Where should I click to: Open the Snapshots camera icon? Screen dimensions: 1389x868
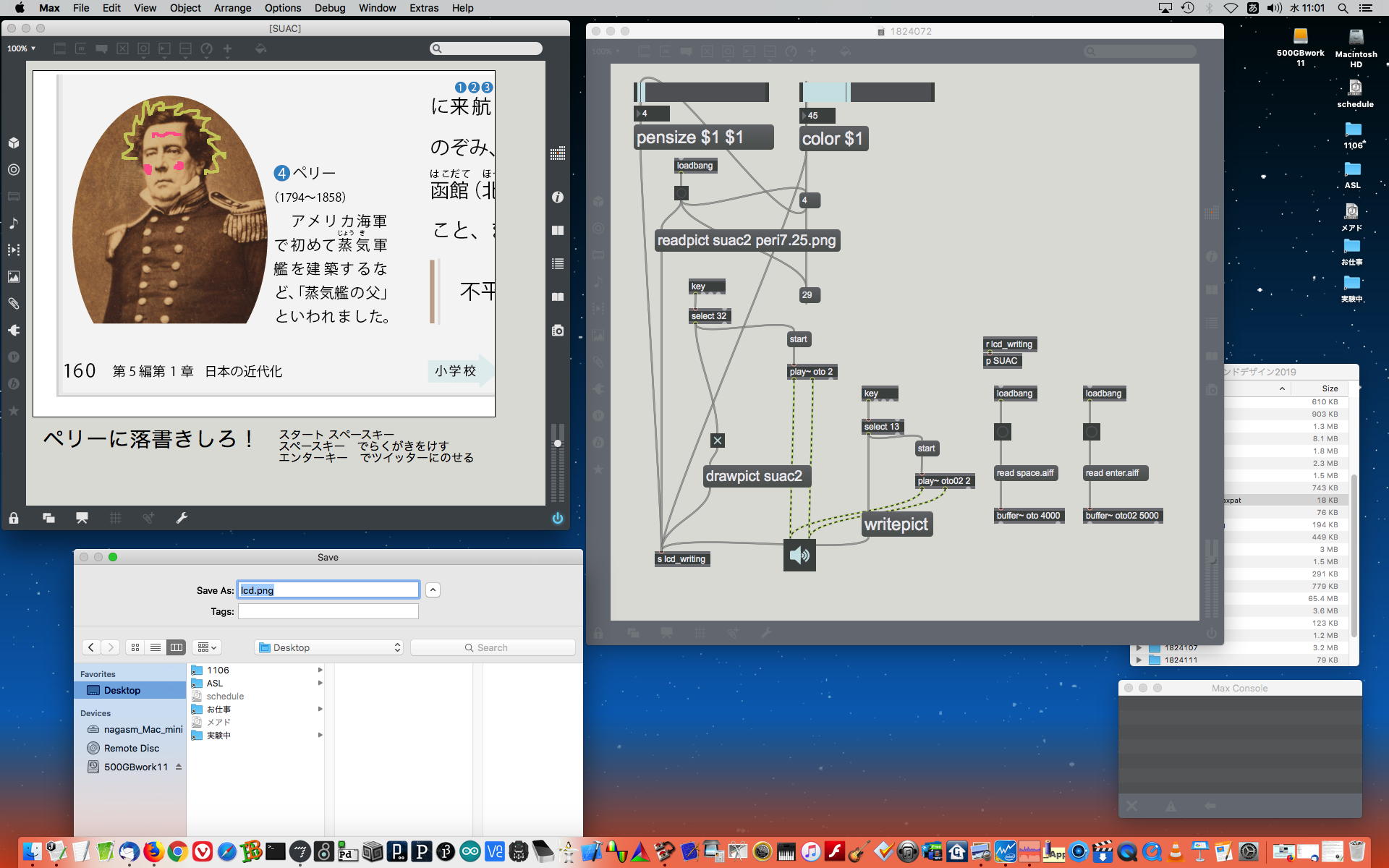coord(557,331)
